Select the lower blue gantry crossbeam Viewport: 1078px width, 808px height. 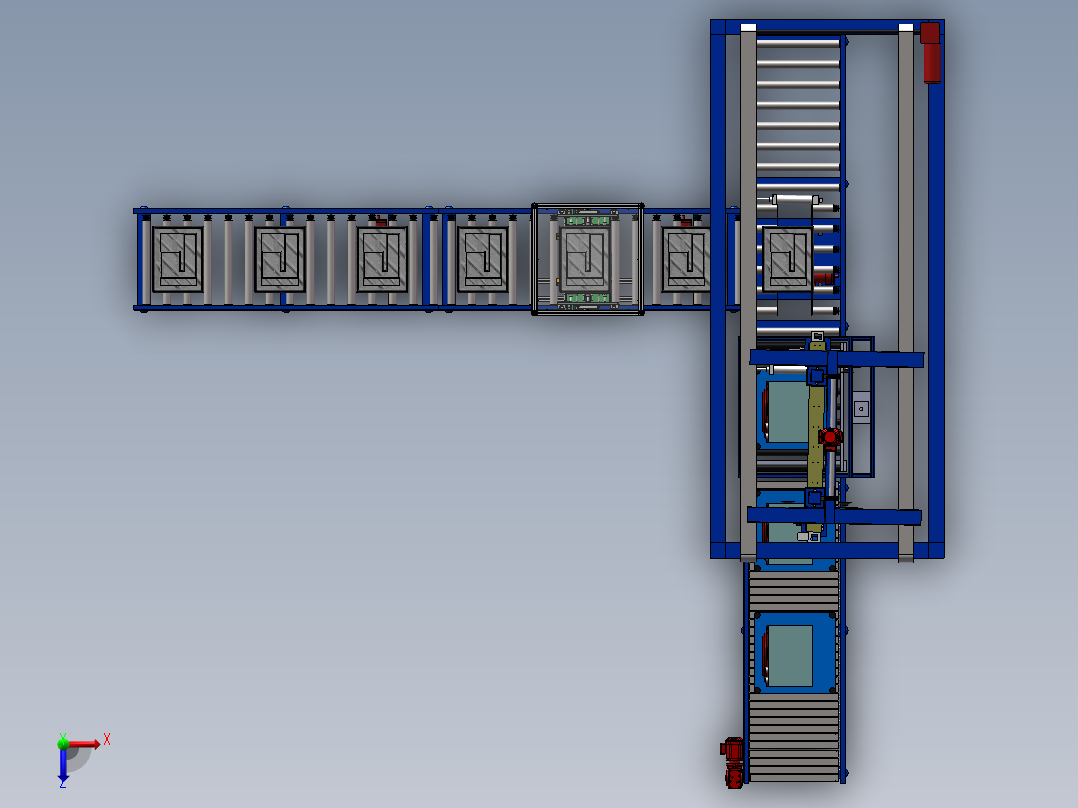click(x=834, y=516)
